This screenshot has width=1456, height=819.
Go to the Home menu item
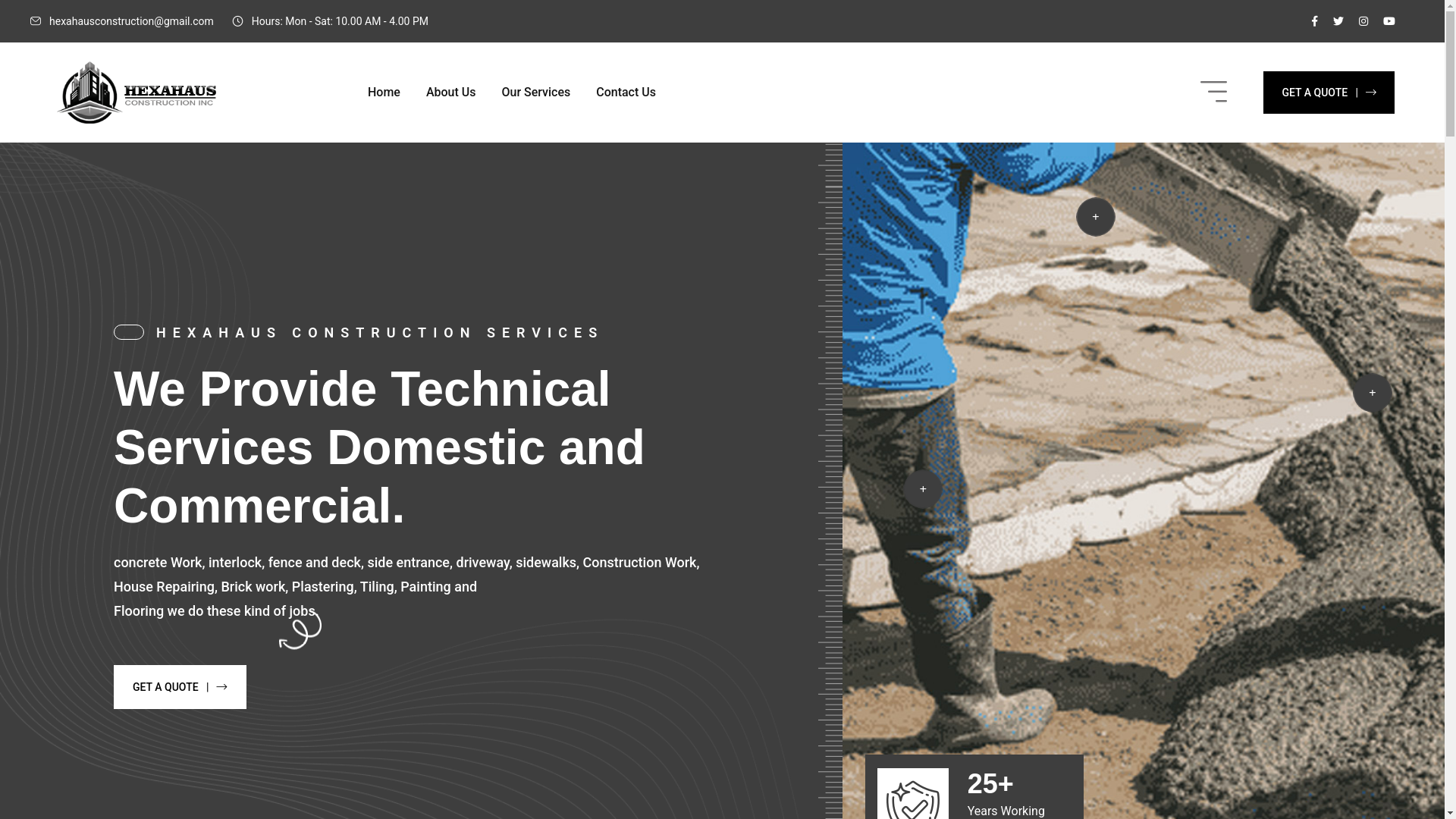(384, 93)
